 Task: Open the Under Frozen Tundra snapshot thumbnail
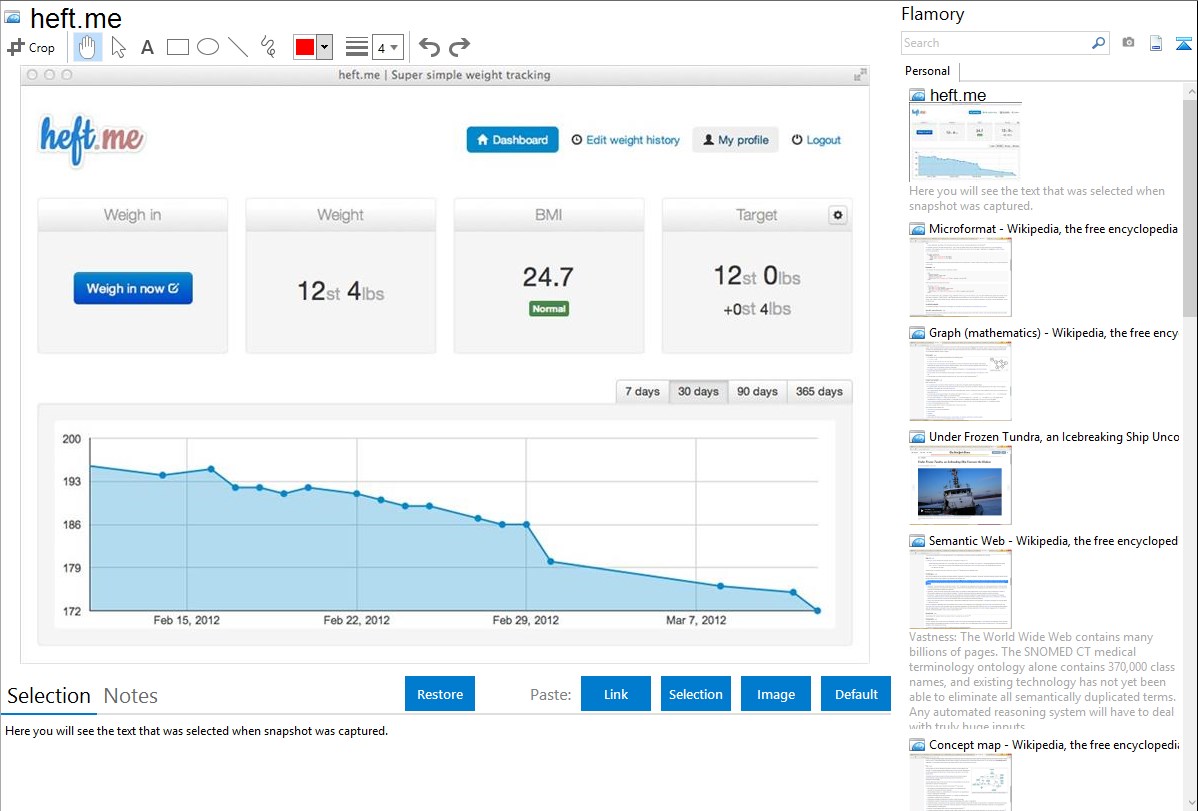tap(960, 485)
